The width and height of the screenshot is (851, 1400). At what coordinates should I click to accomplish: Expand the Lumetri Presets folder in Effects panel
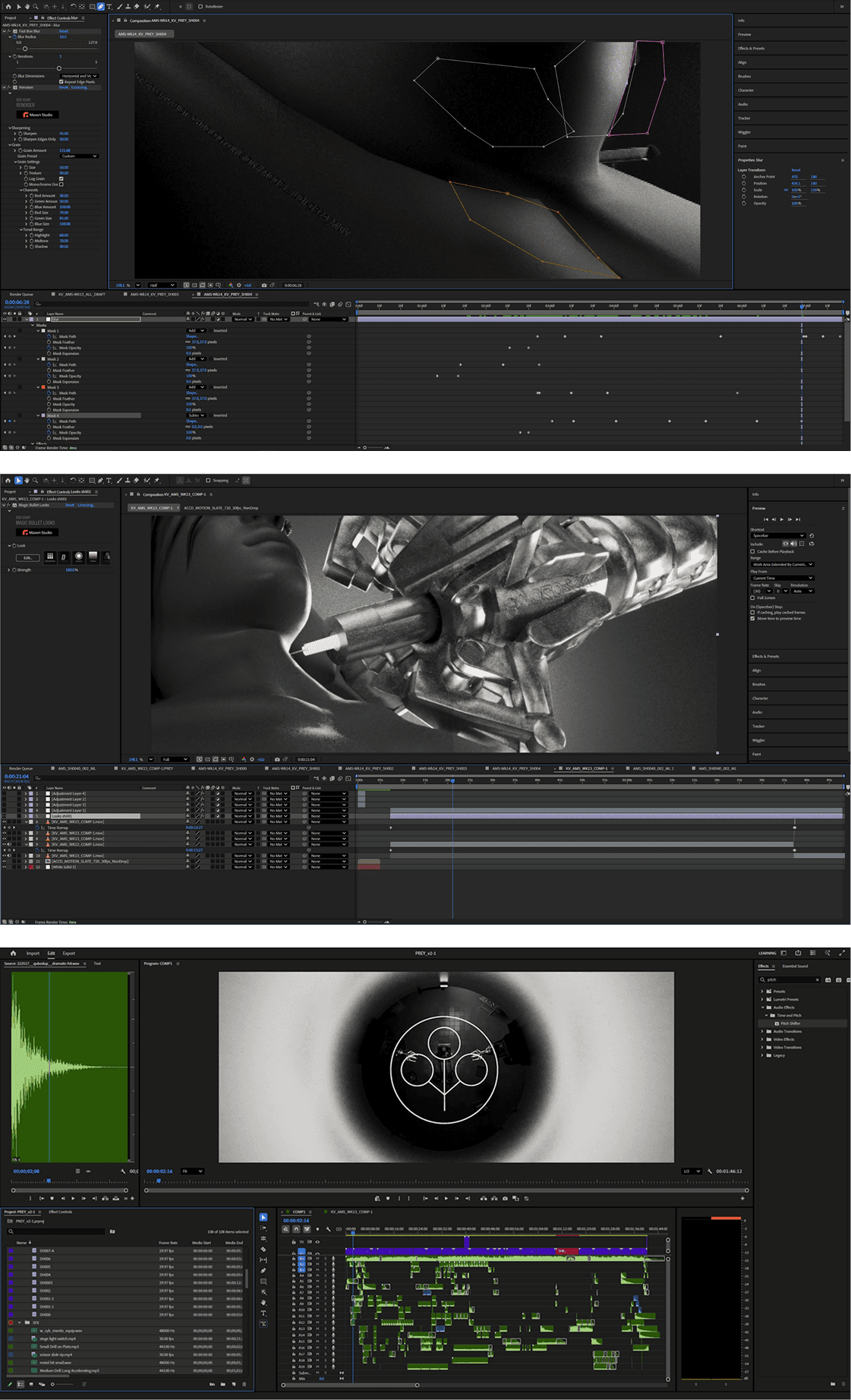pos(762,999)
